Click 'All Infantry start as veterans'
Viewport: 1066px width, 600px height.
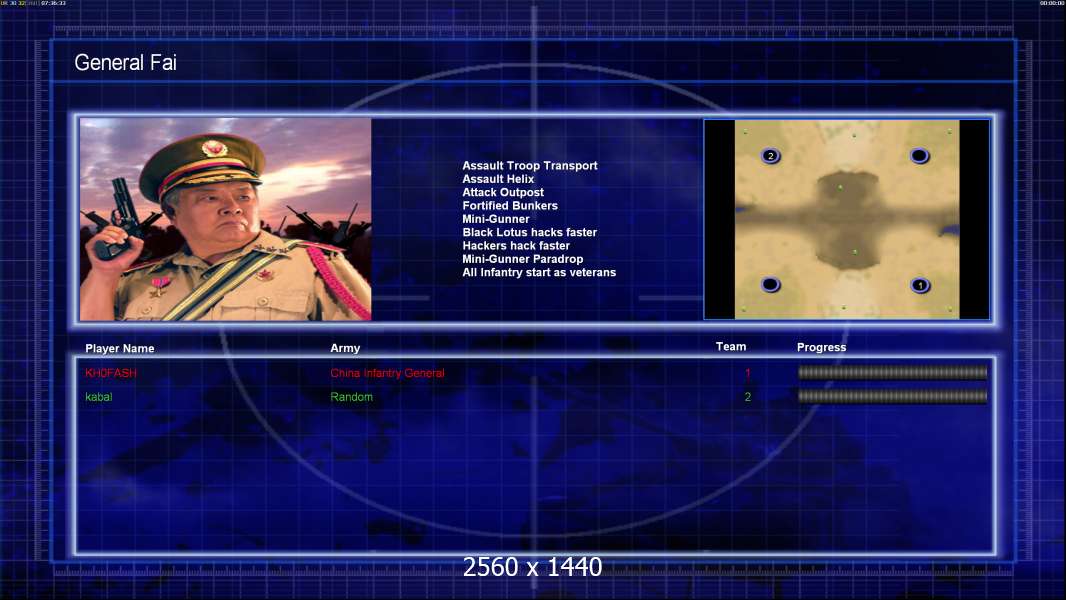tap(539, 272)
